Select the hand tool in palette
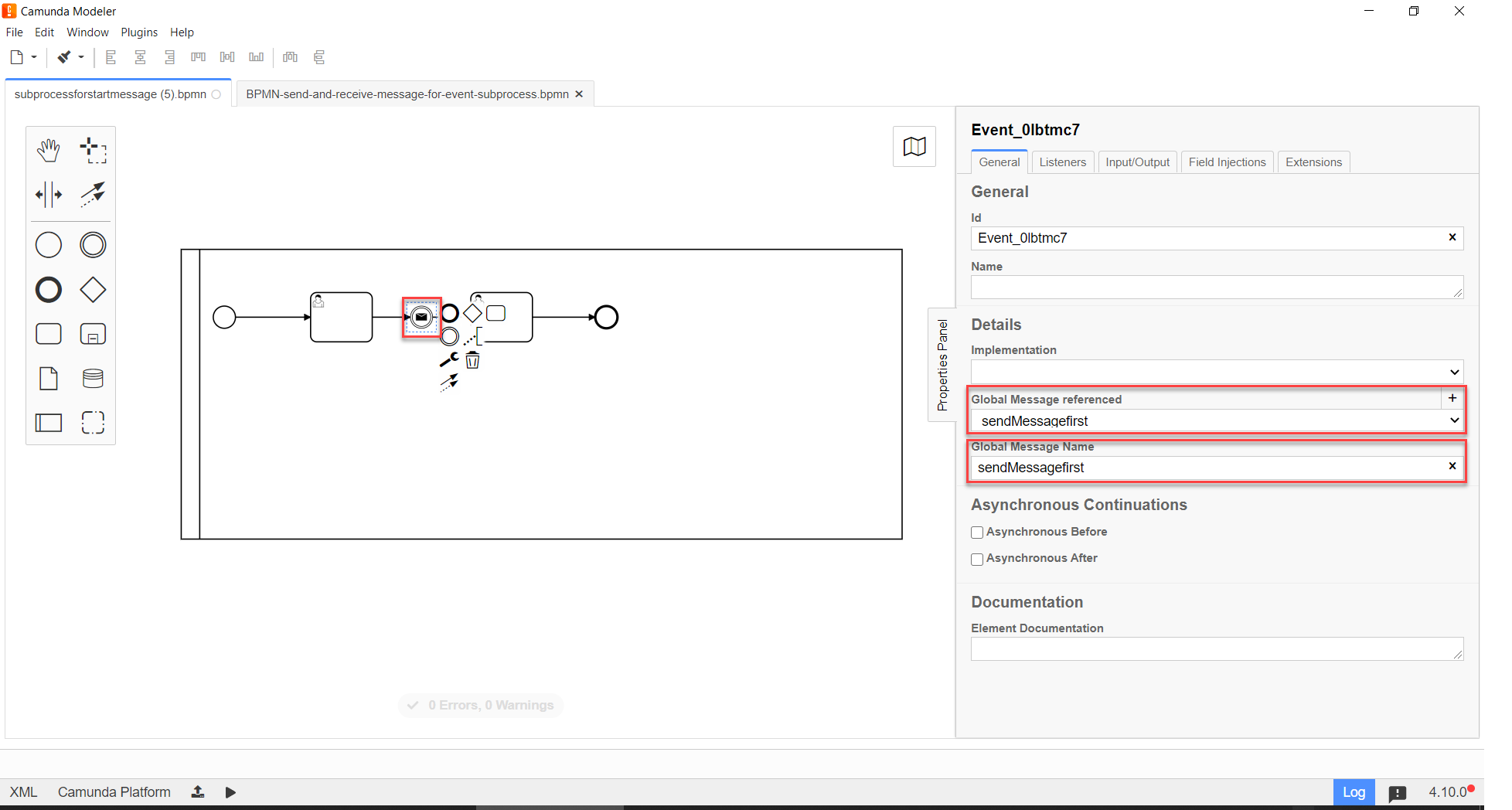This screenshot has width=1512, height=810. 49,150
